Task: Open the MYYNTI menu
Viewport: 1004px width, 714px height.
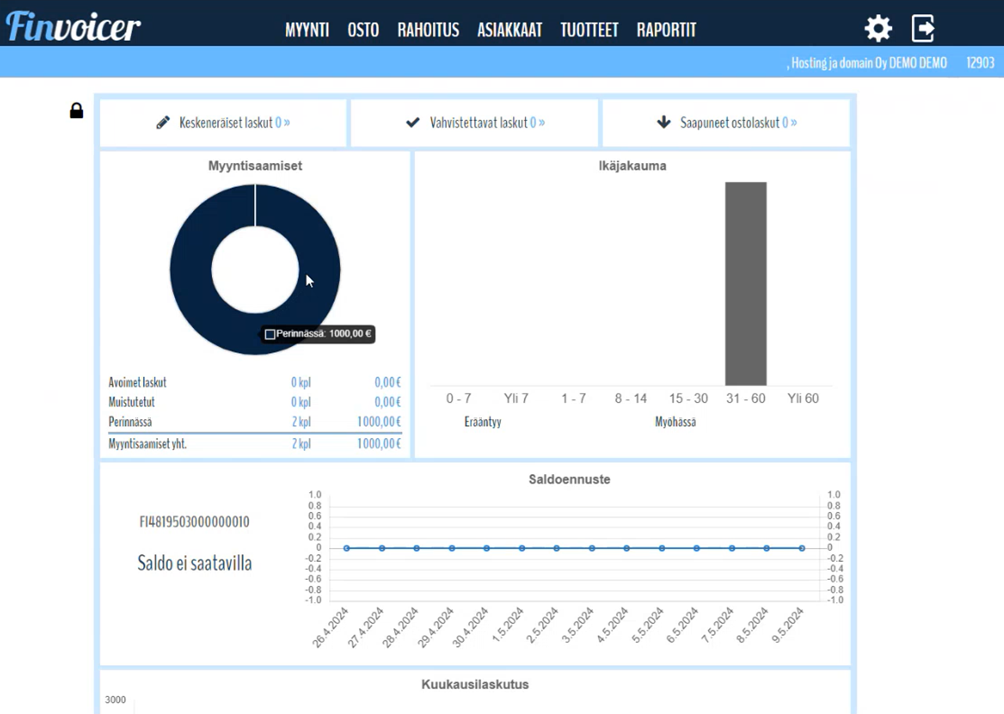Action: tap(307, 30)
